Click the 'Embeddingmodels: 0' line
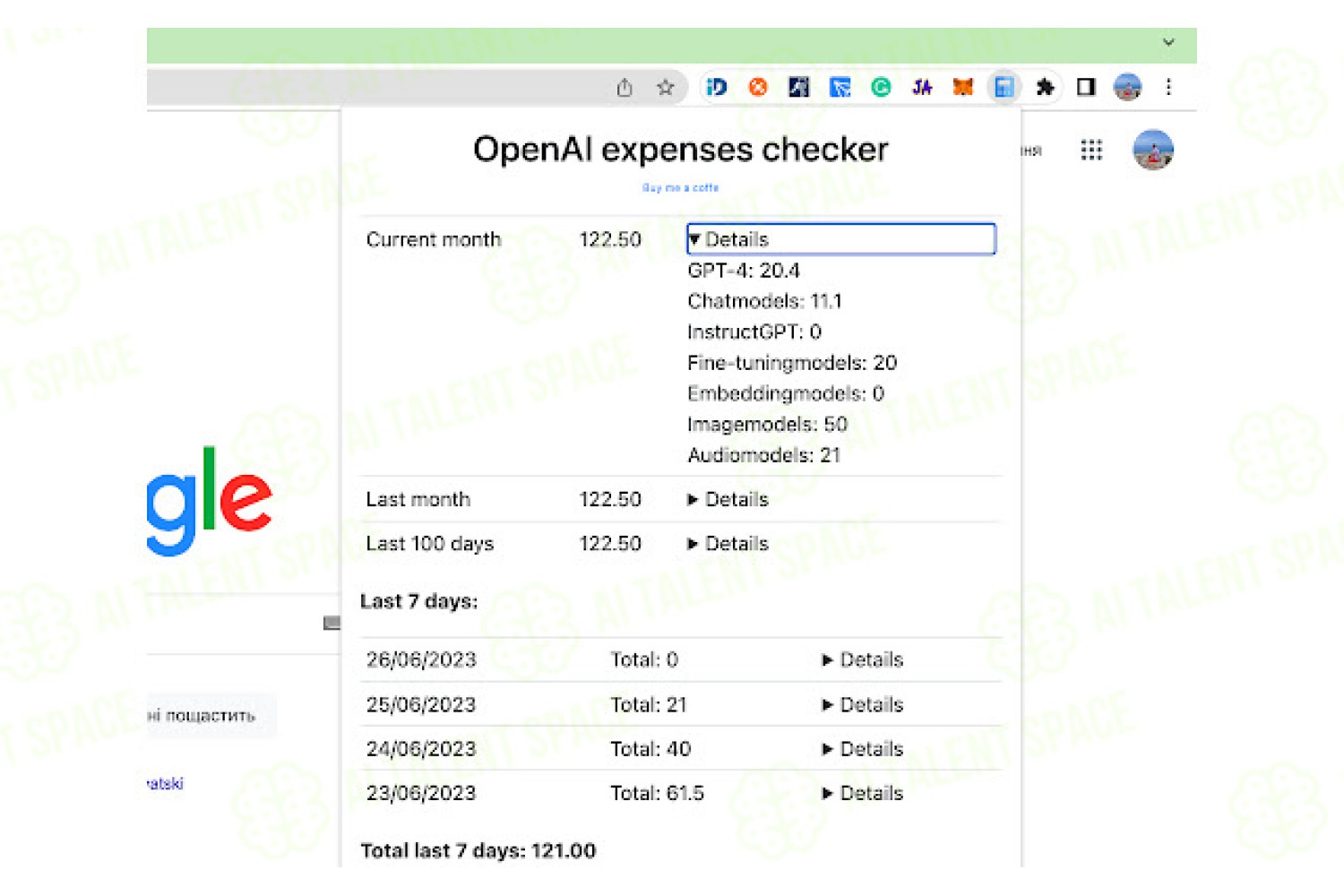The image size is (1344, 896). click(x=786, y=393)
